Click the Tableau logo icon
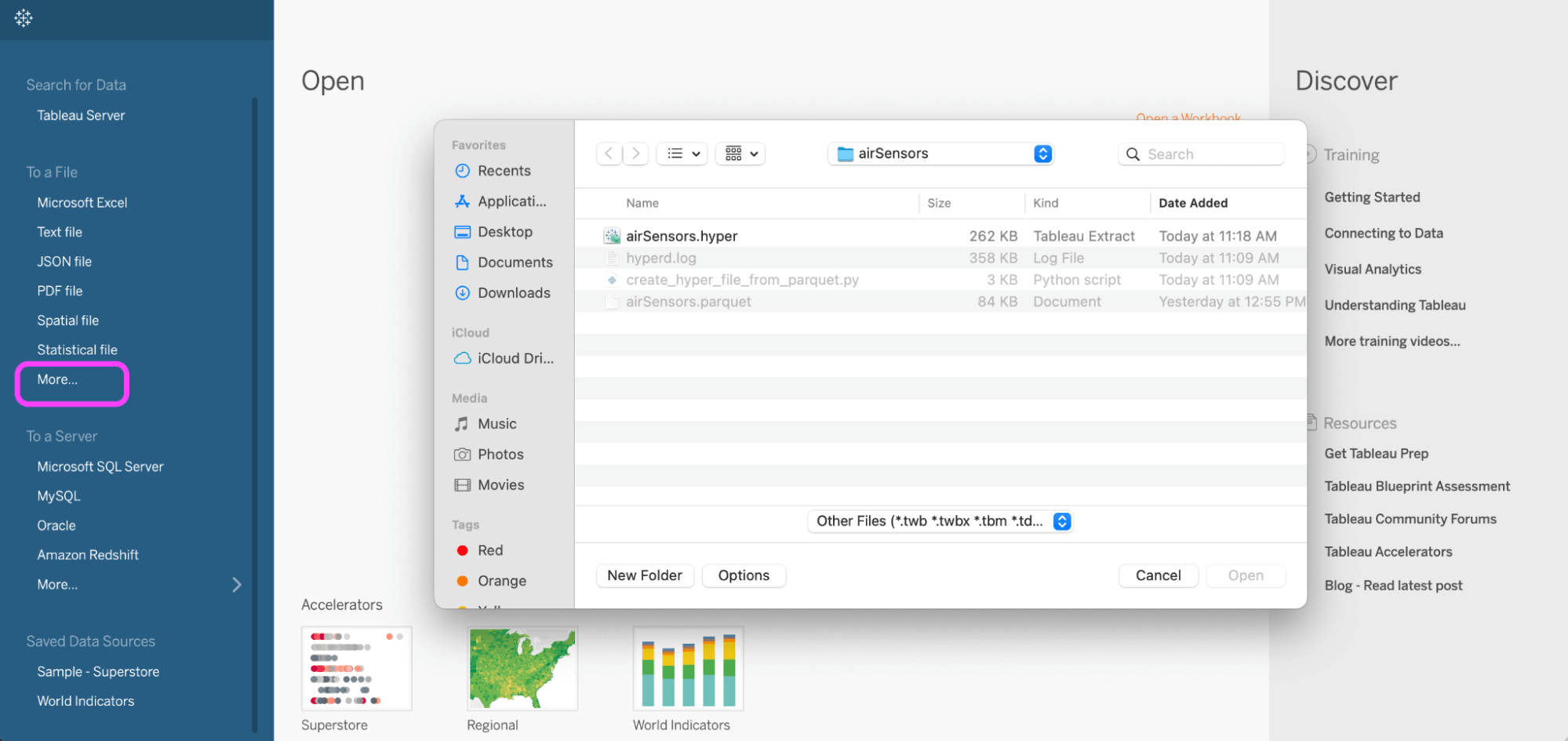Image resolution: width=1568 pixels, height=741 pixels. point(24,18)
